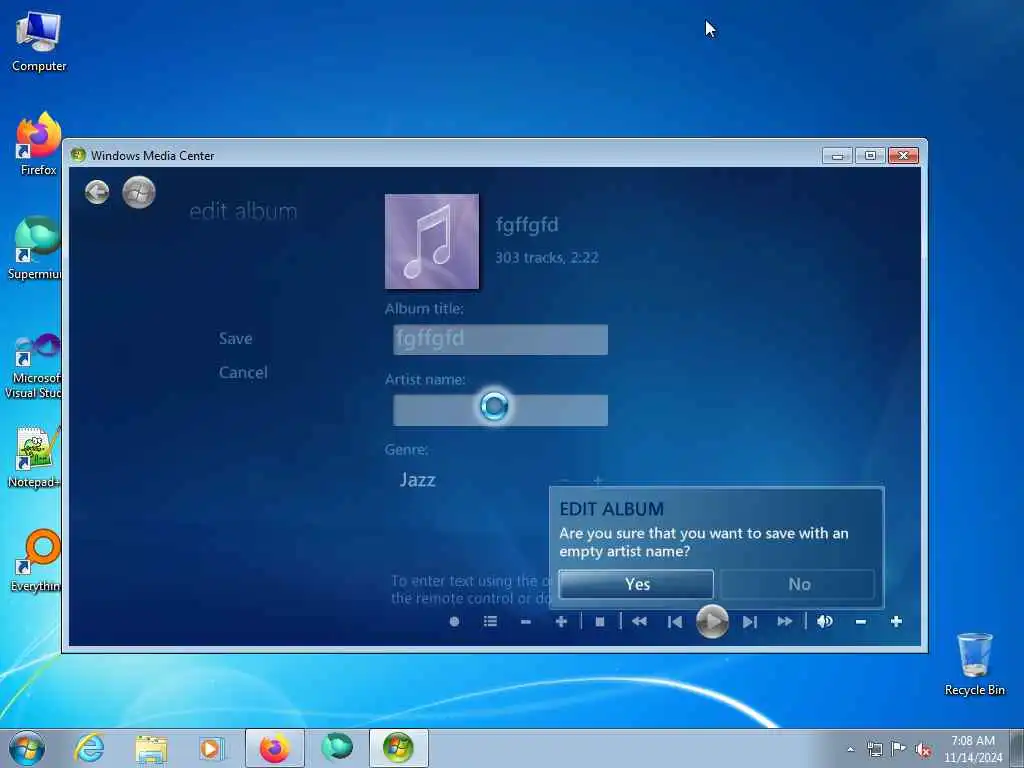Play media with the round play button
The height and width of the screenshot is (768, 1024).
pyautogui.click(x=712, y=621)
